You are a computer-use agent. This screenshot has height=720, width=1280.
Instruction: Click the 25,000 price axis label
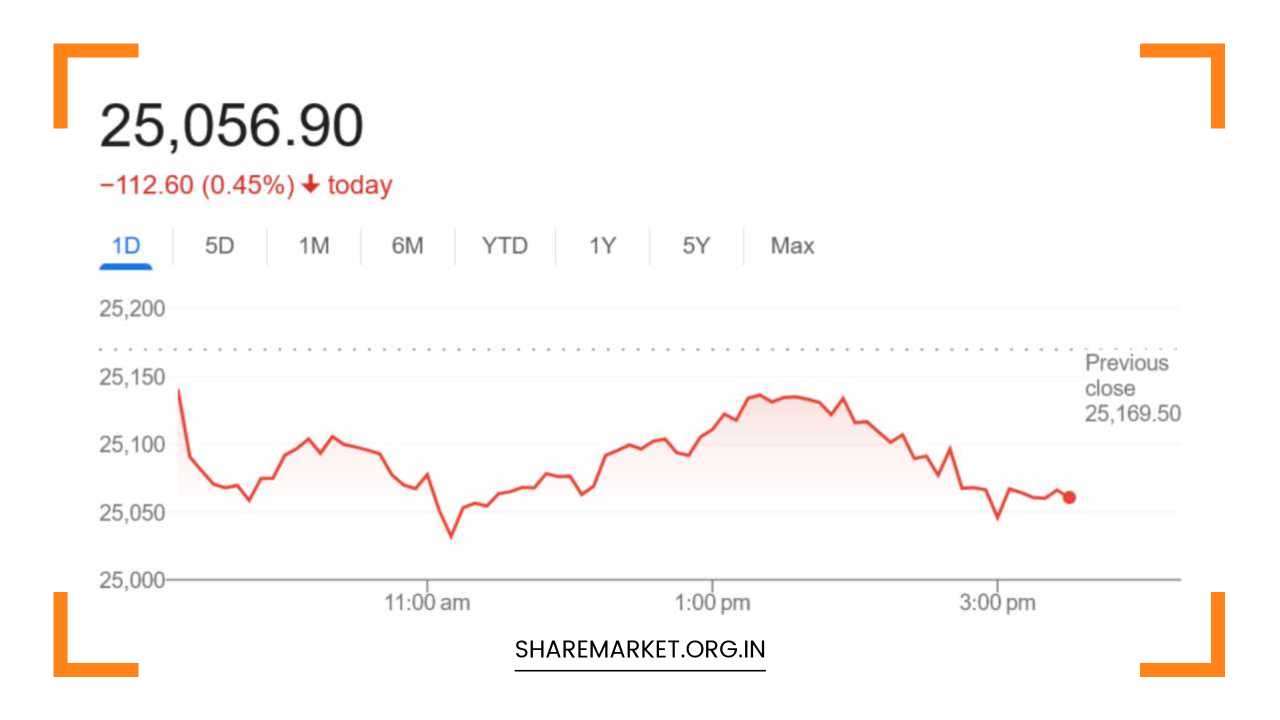[132, 580]
